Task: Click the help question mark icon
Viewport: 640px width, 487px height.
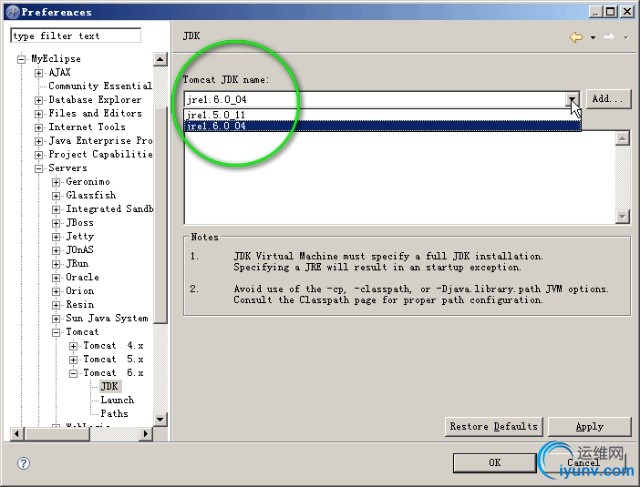Action: 23,463
